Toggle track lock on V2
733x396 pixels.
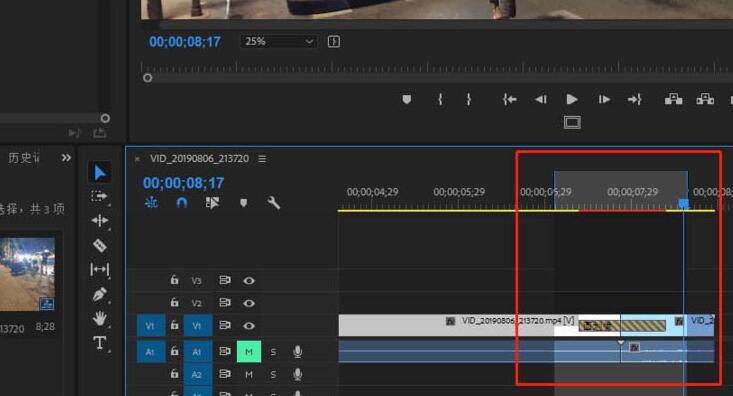coord(174,302)
